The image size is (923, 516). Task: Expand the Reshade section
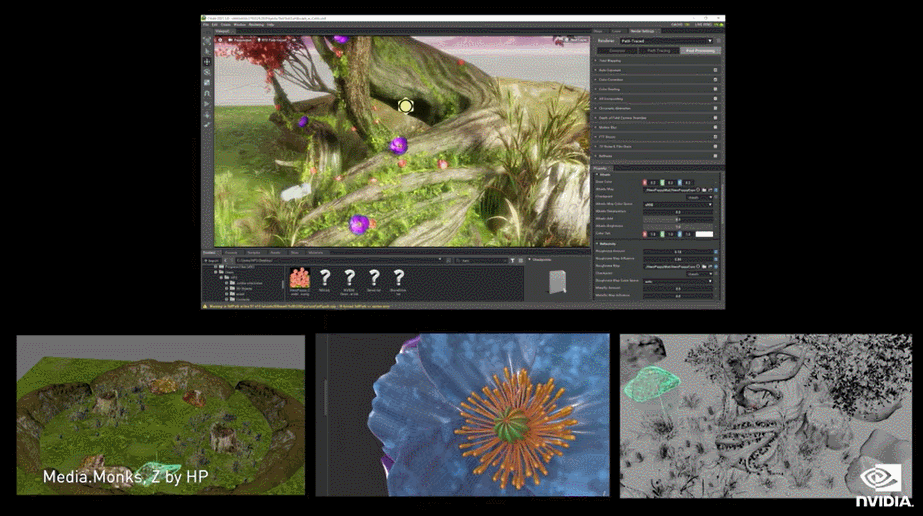click(656, 156)
